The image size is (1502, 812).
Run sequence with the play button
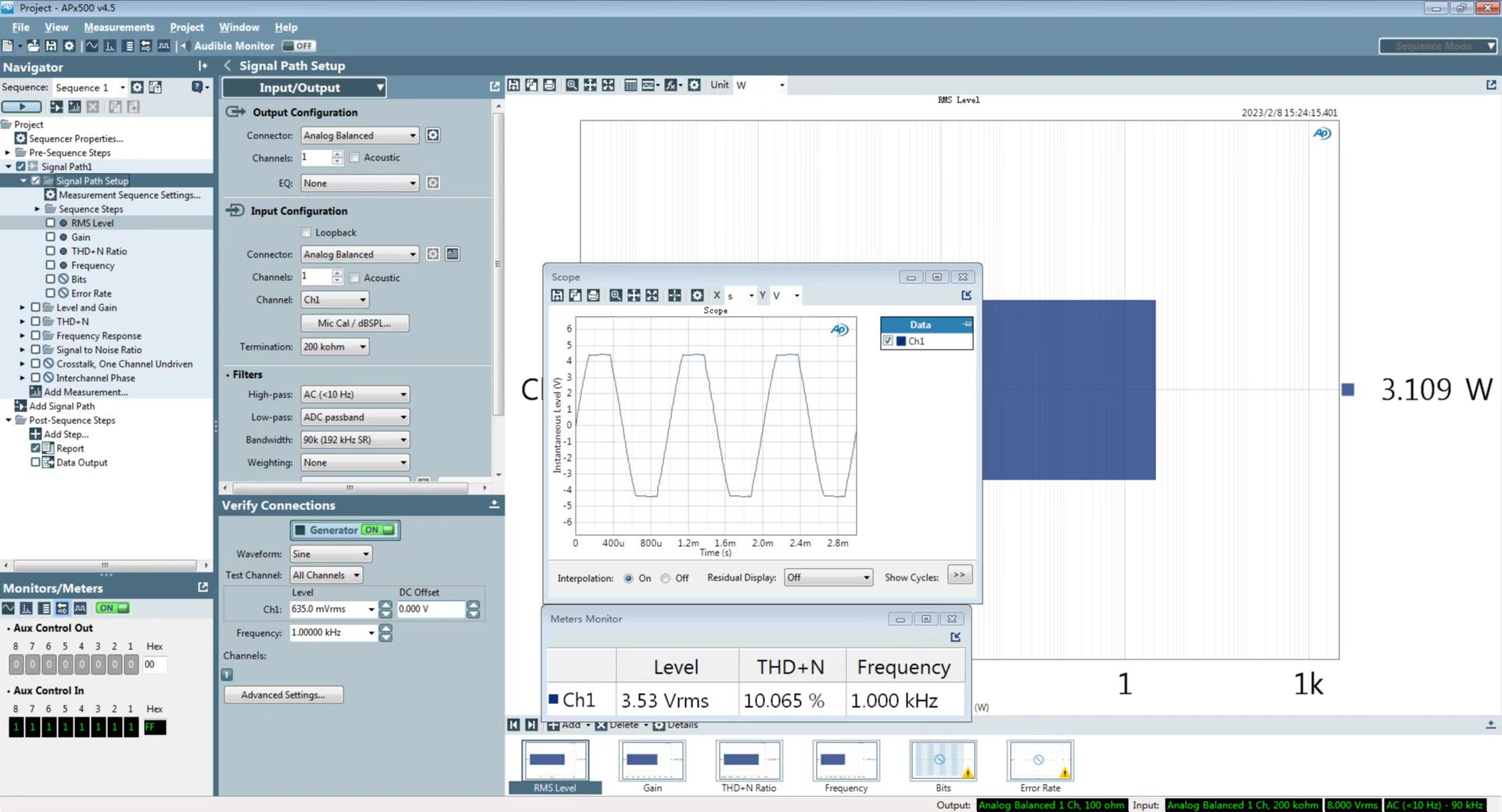point(23,106)
